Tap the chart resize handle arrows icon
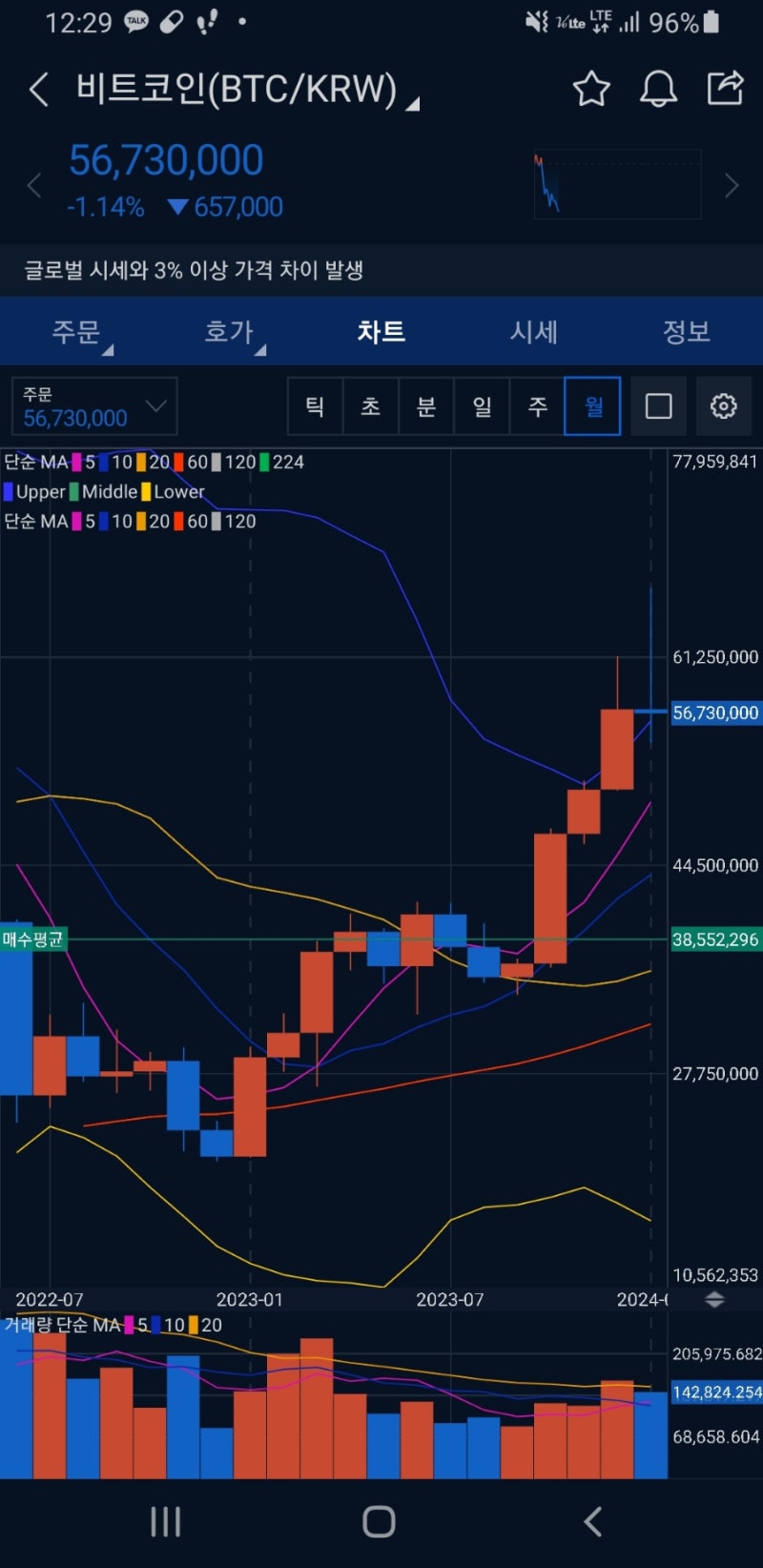Screen dimensions: 763x1568 click(x=714, y=1299)
